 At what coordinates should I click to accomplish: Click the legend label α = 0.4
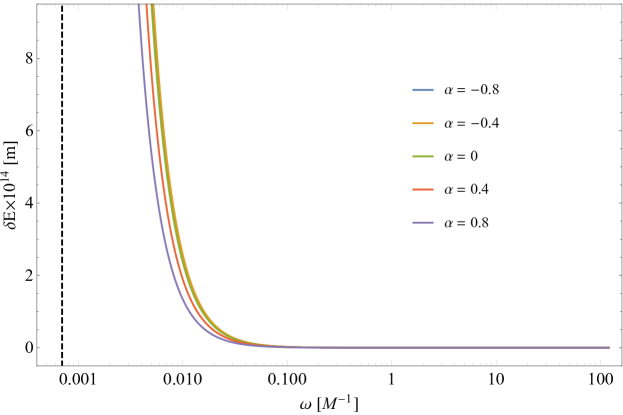[466, 189]
